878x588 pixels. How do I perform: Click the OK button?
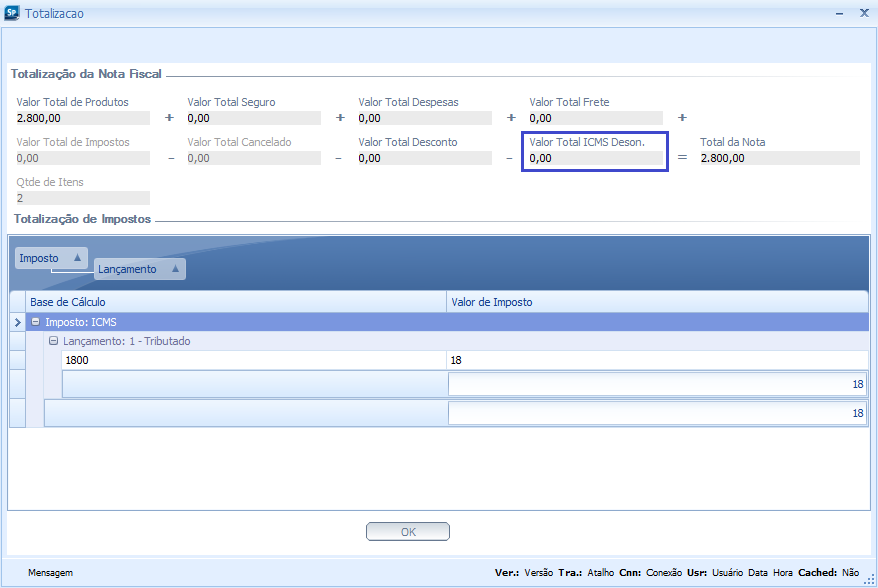407,532
